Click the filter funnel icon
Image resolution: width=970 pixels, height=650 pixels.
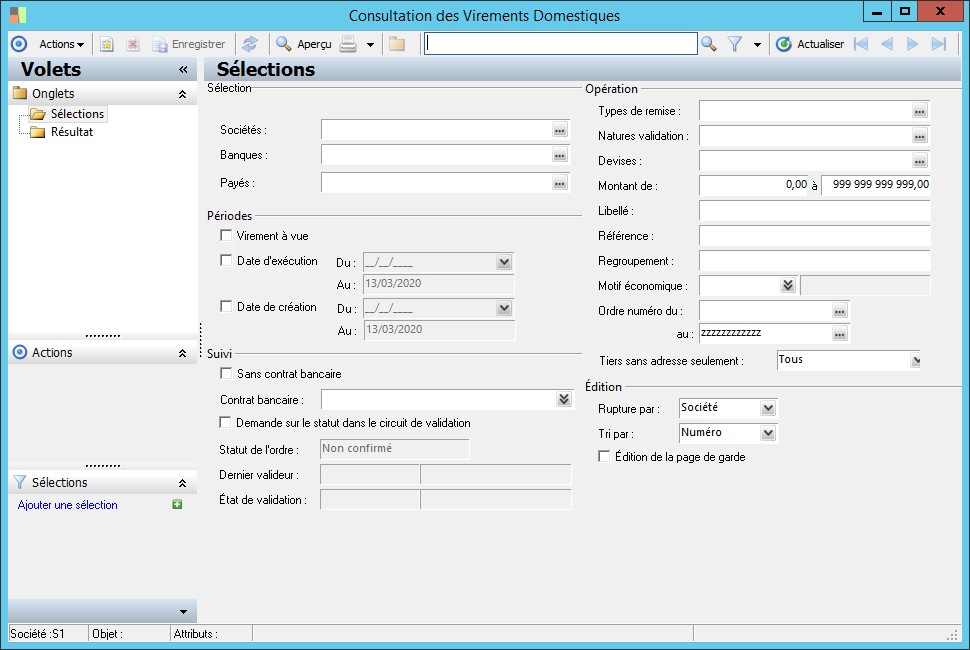click(x=735, y=44)
